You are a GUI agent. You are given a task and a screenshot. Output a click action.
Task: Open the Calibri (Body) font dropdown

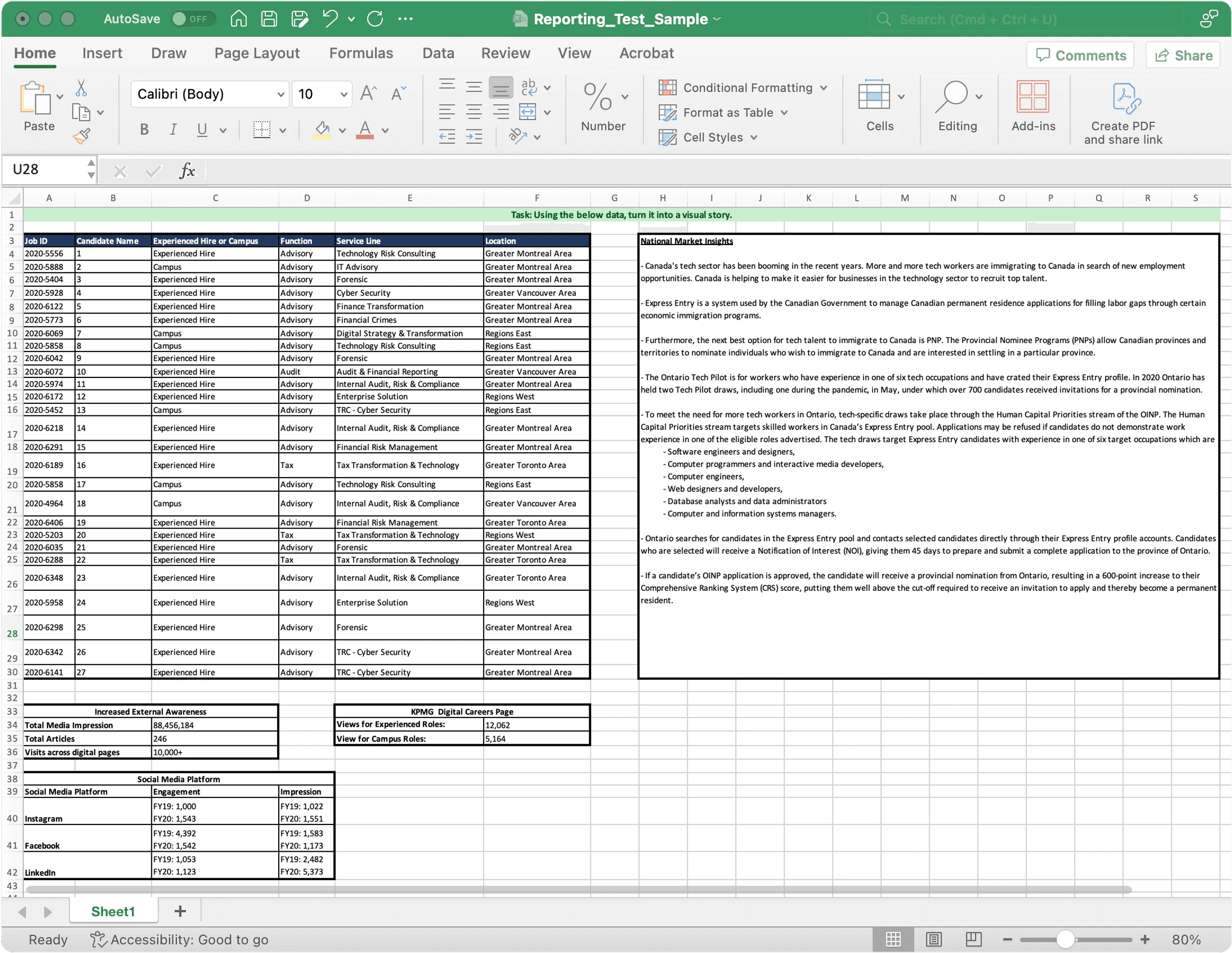(x=280, y=94)
